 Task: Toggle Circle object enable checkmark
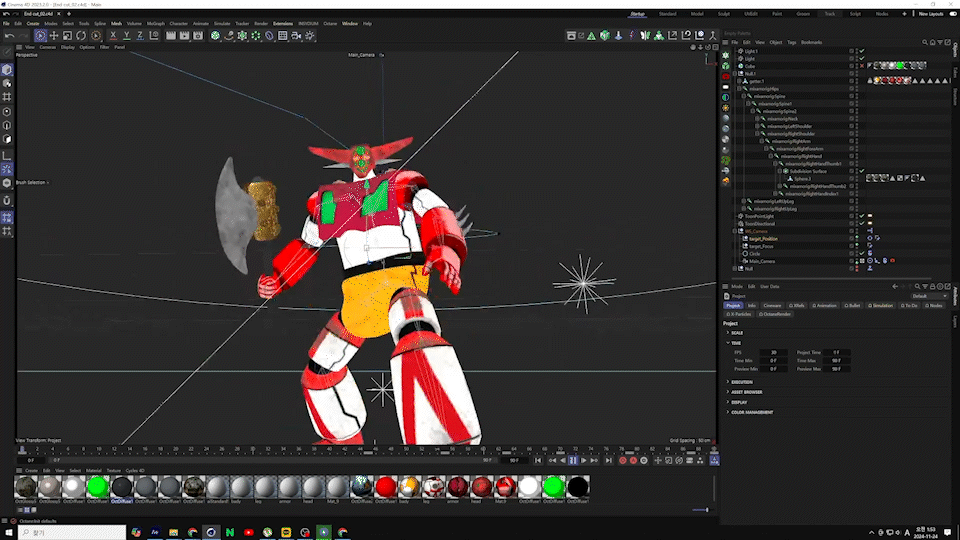[862, 253]
